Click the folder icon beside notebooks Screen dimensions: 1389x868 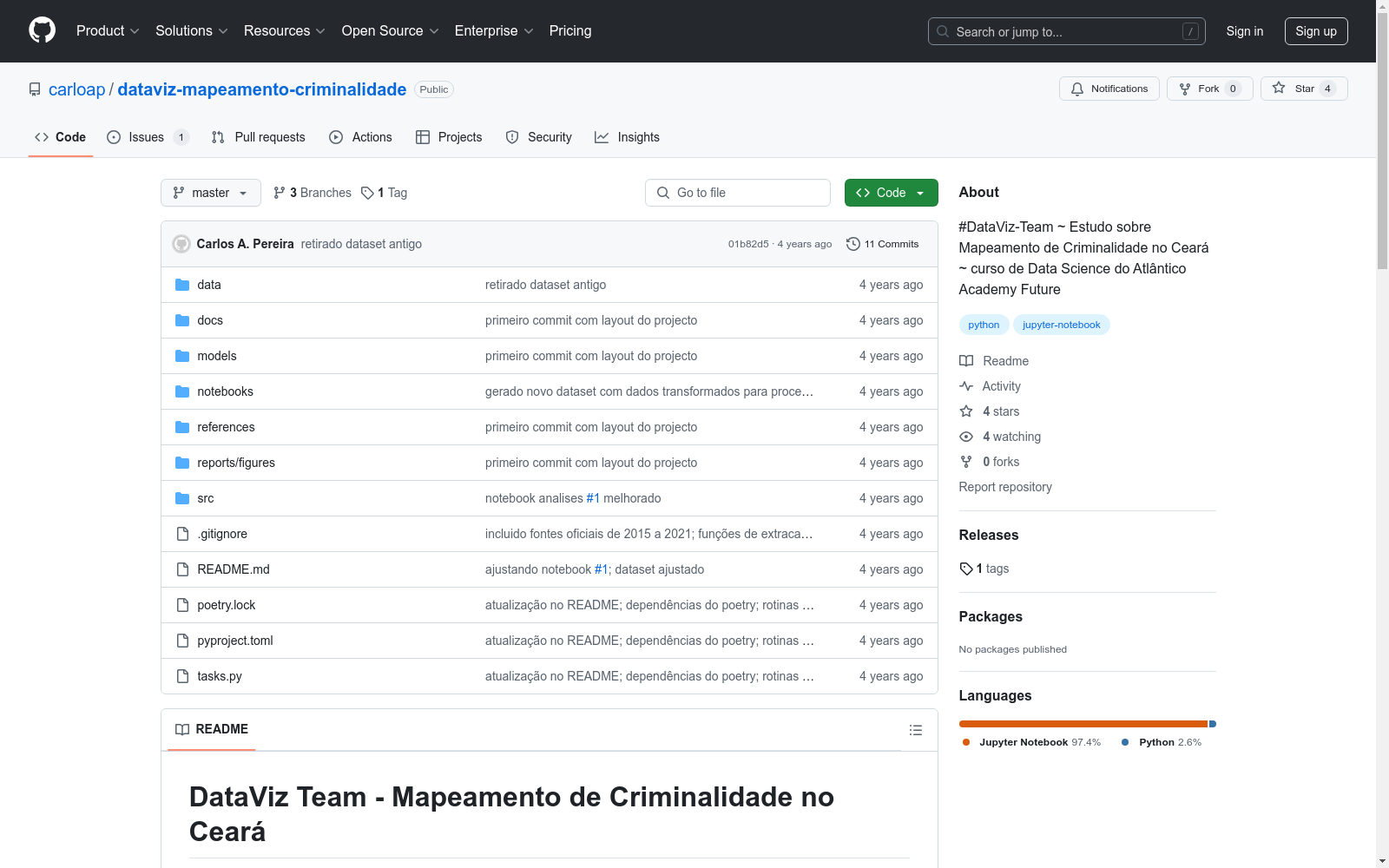pyautogui.click(x=182, y=391)
